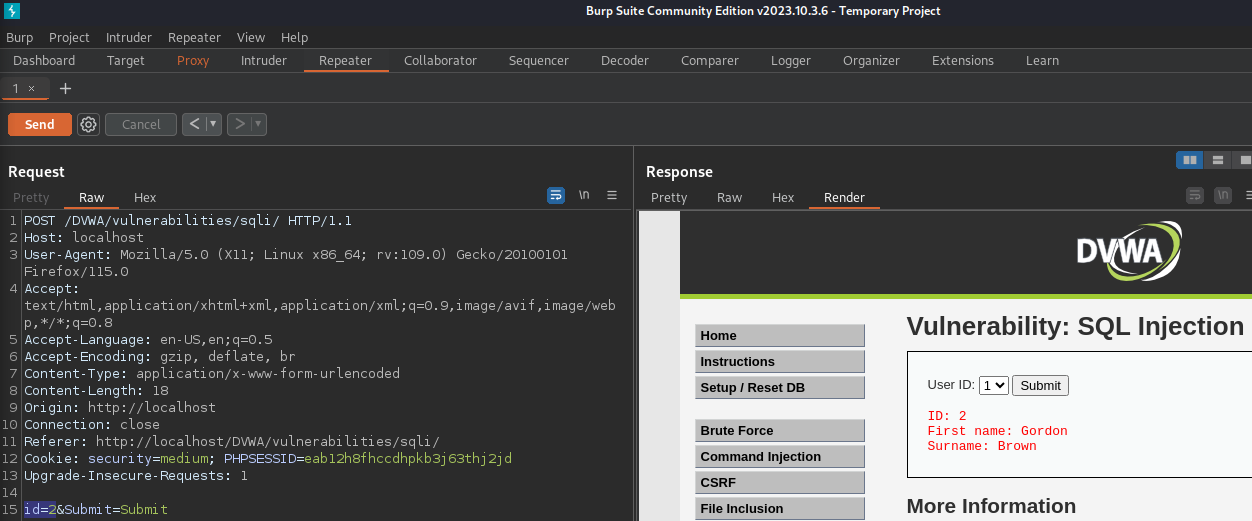Switch to the Extensions tab

pyautogui.click(x=963, y=60)
